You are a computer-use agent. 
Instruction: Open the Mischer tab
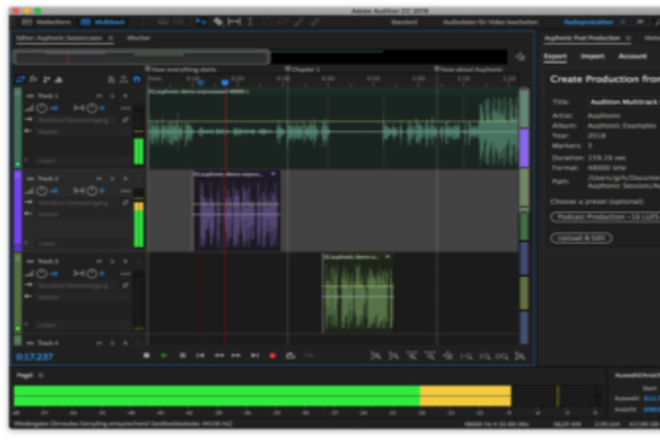(x=138, y=38)
